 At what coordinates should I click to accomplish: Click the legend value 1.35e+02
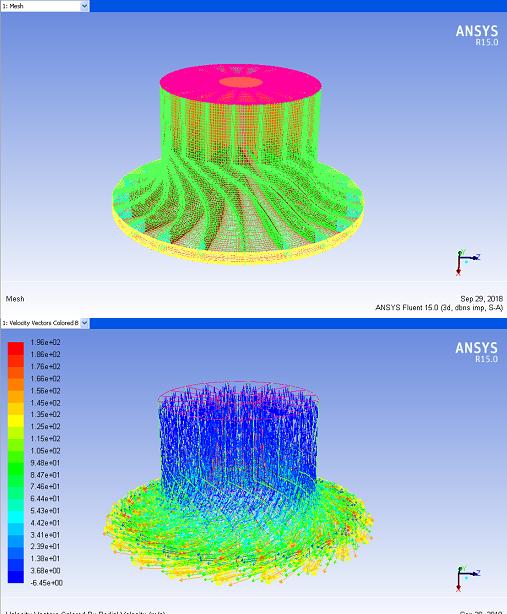(x=45, y=414)
